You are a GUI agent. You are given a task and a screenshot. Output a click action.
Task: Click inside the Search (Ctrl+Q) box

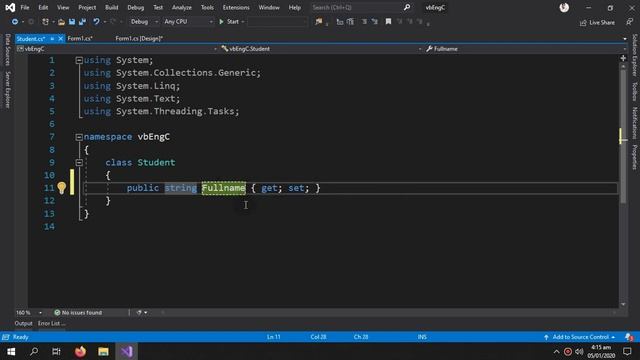[x=357, y=7]
